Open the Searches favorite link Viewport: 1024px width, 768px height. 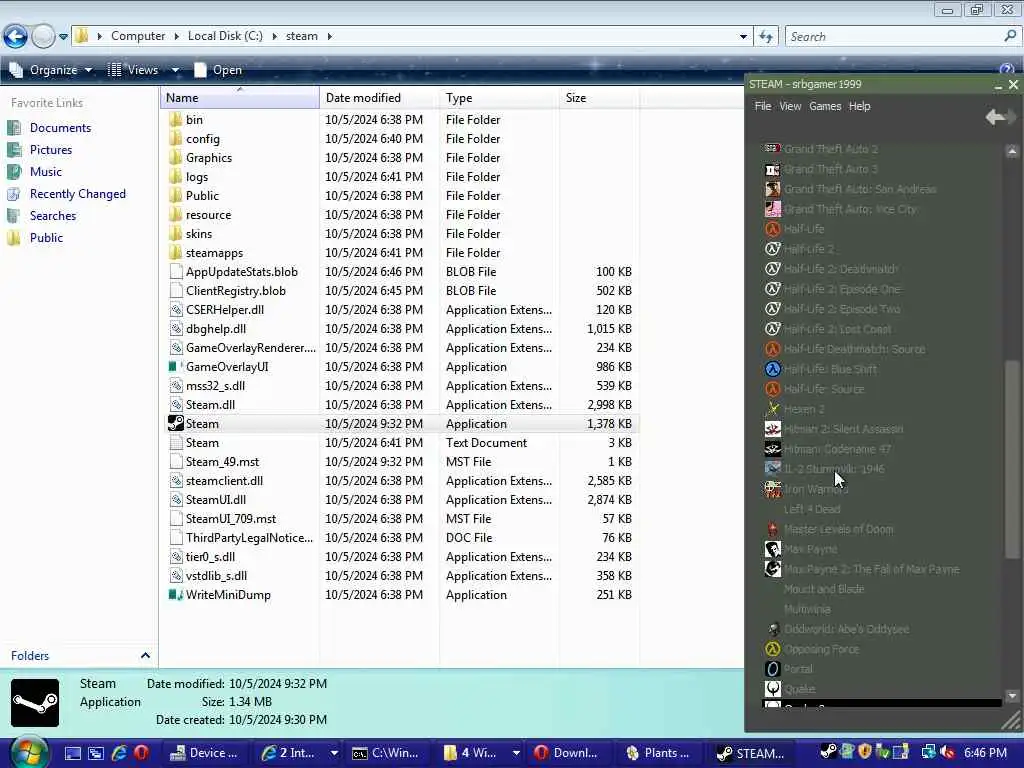[53, 216]
